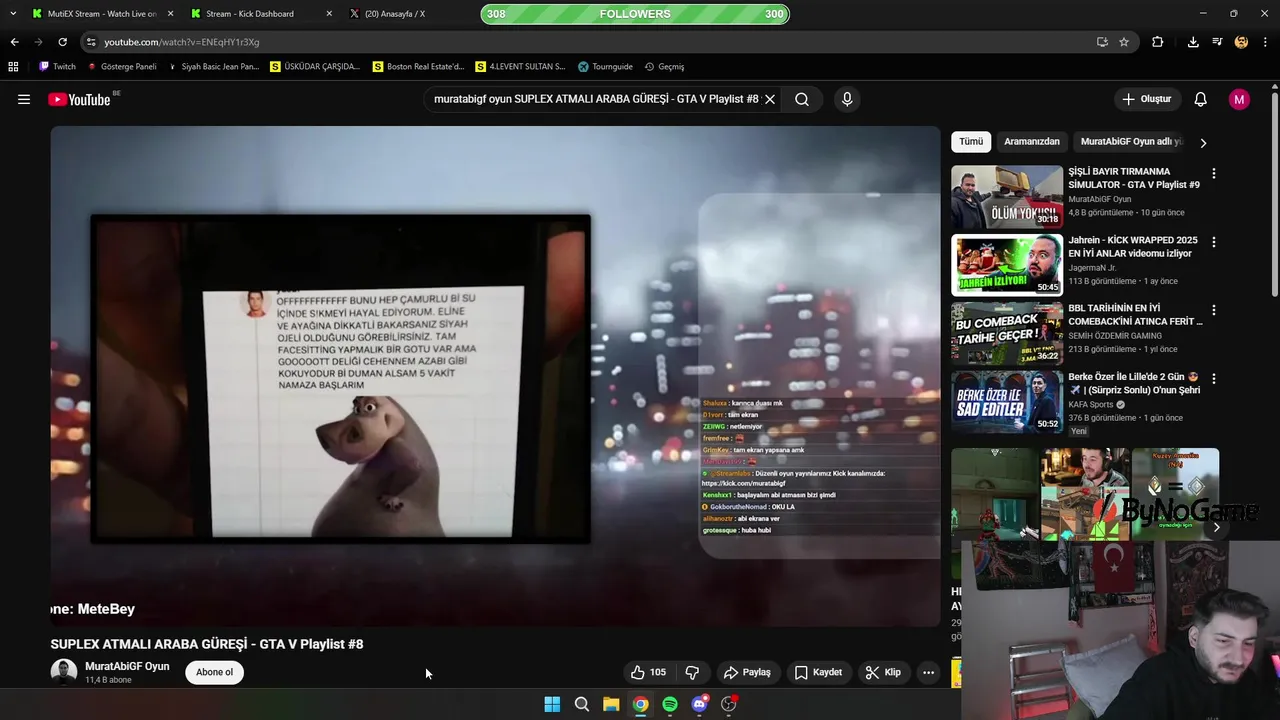Open the Geçmiş history bookmark
The height and width of the screenshot is (720, 1280).
(664, 67)
